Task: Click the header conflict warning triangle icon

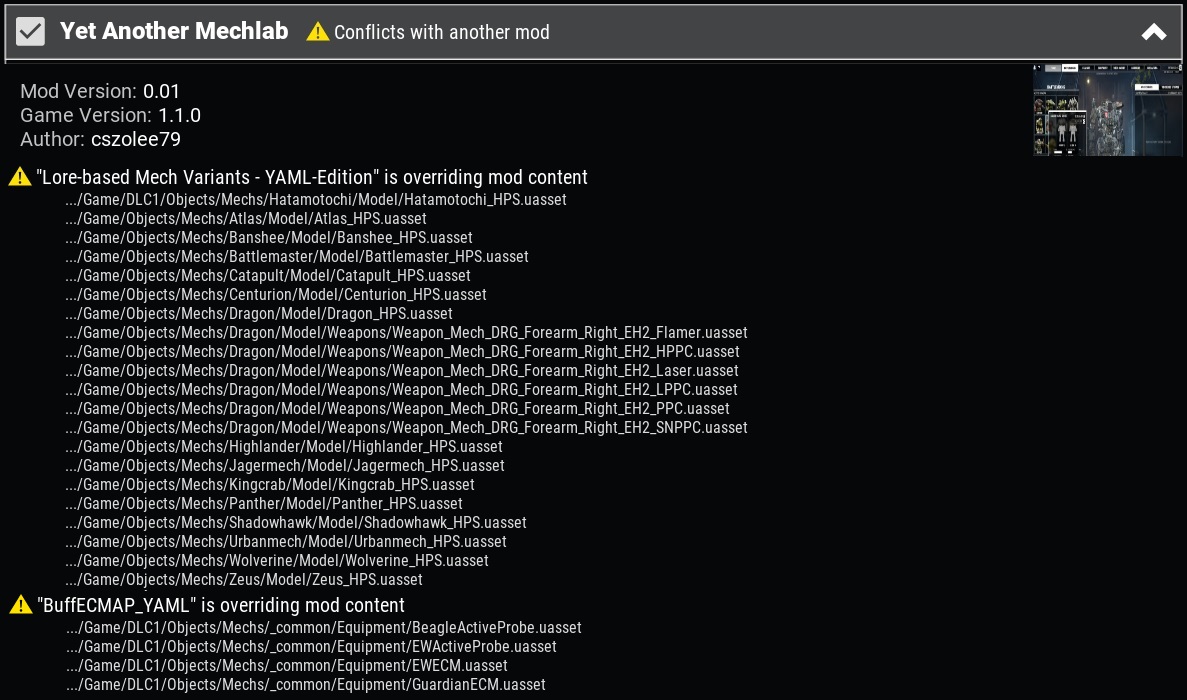Action: 318,32
